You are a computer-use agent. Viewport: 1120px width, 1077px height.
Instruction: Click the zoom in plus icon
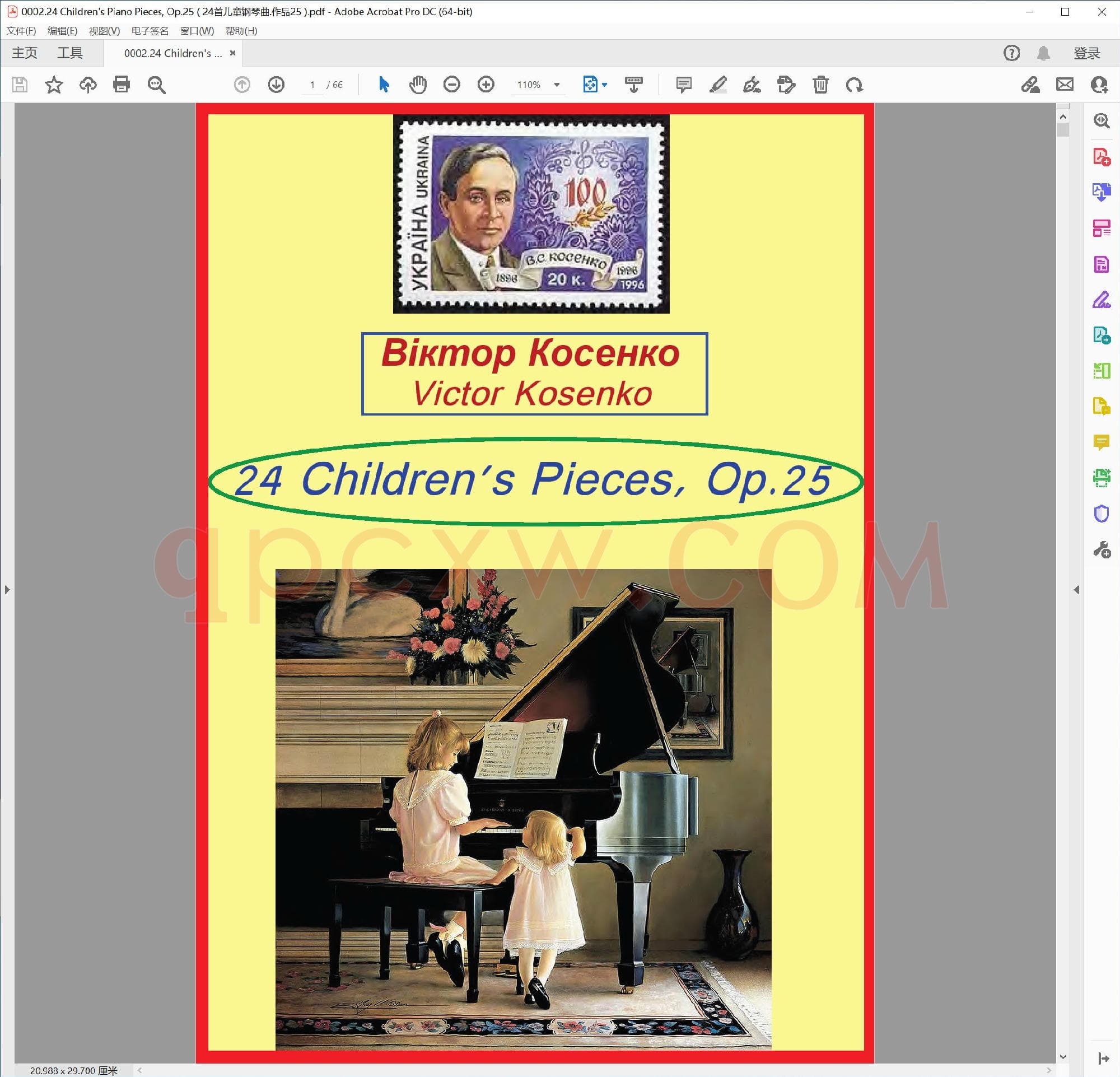(486, 85)
